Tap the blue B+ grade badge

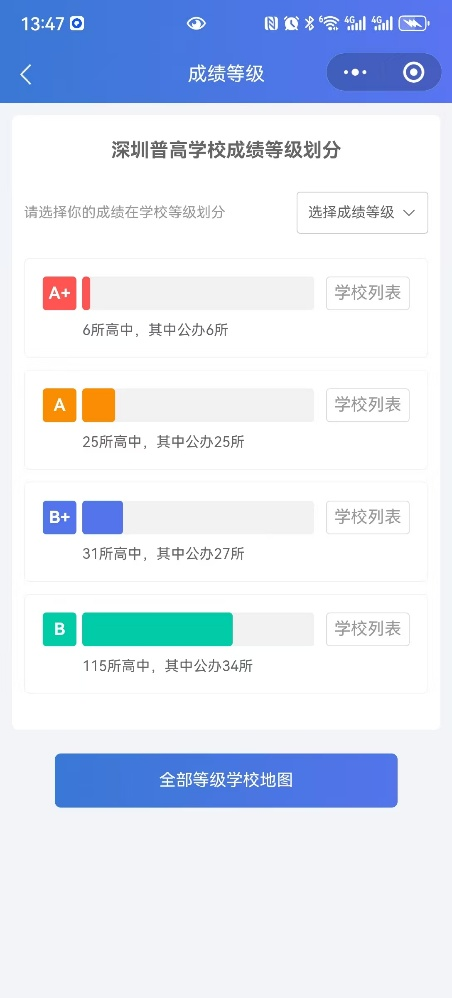60,517
